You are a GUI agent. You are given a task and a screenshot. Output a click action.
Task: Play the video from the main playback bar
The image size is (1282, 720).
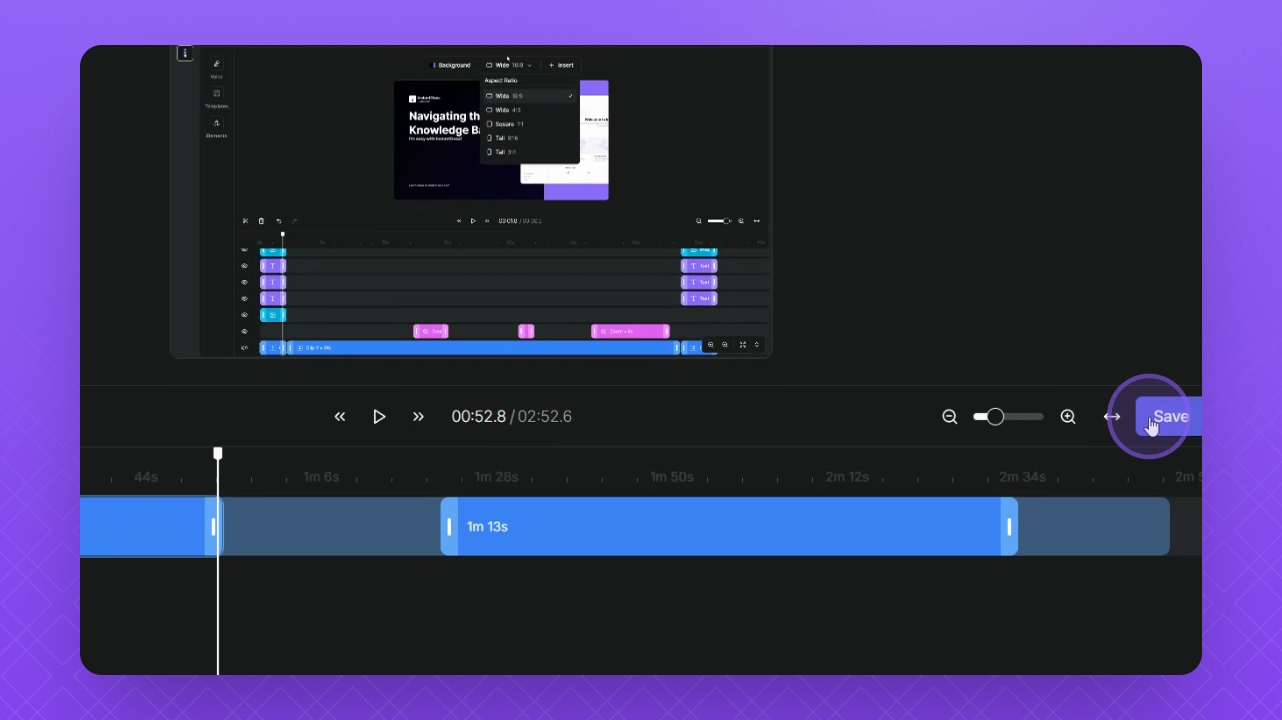(379, 417)
